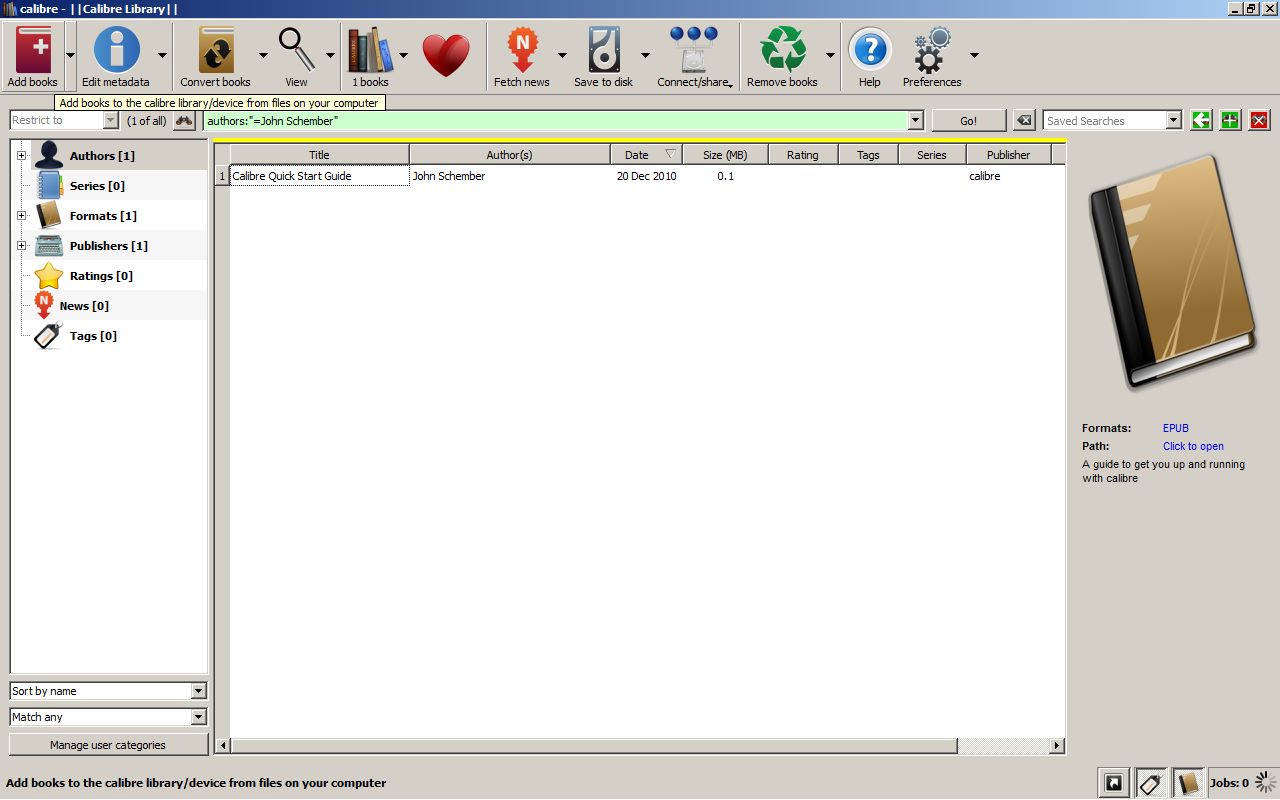Click the binoculars advanced search icon

pos(184,121)
